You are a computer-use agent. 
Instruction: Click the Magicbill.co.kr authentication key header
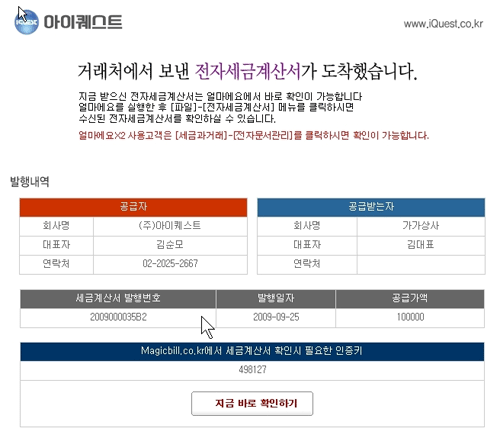click(x=252, y=351)
